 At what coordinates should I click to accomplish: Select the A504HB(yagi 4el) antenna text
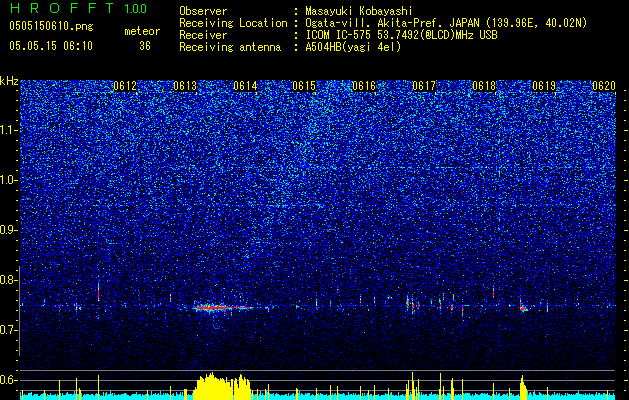point(353,47)
